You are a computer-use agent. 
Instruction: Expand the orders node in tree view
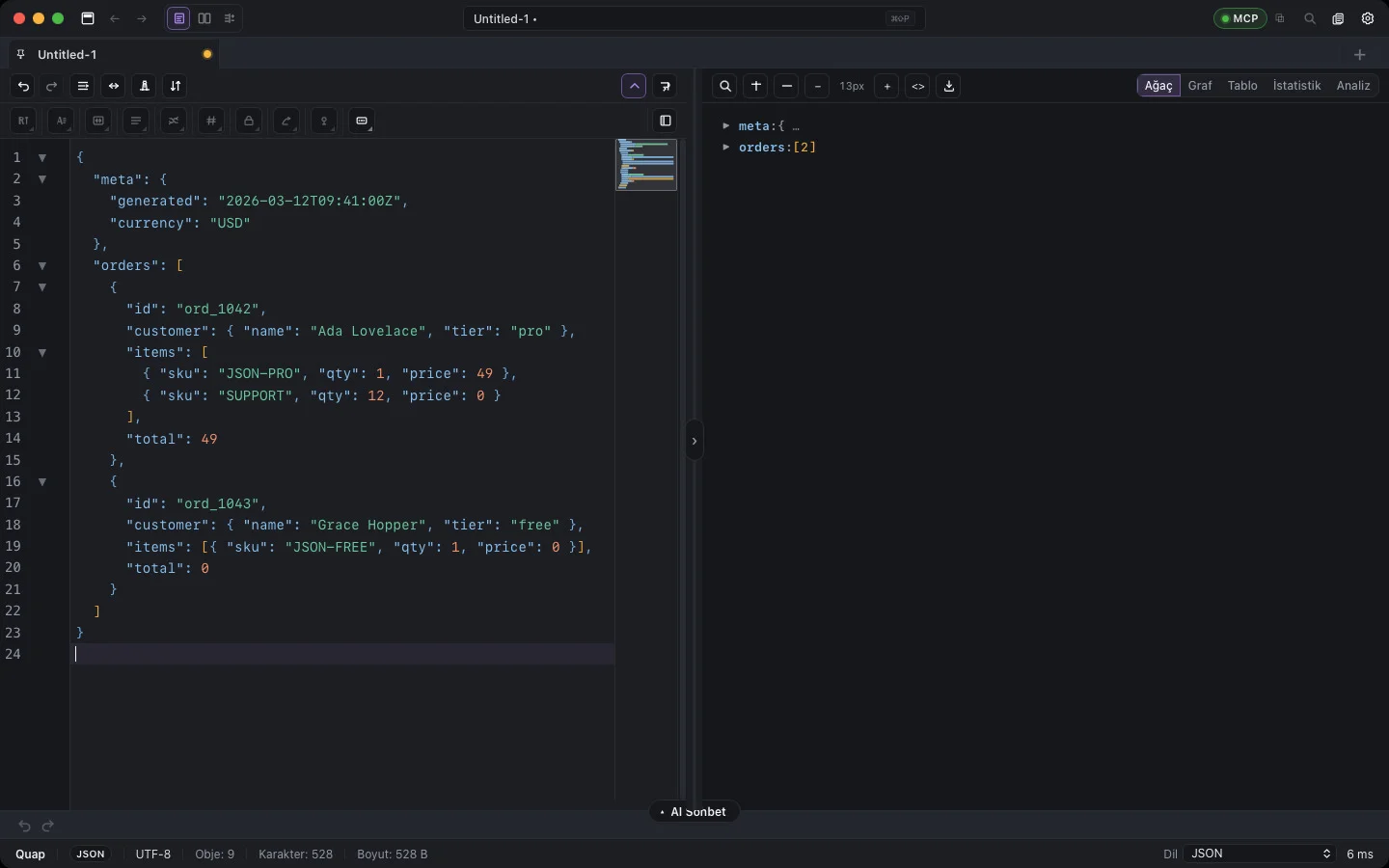click(x=726, y=148)
